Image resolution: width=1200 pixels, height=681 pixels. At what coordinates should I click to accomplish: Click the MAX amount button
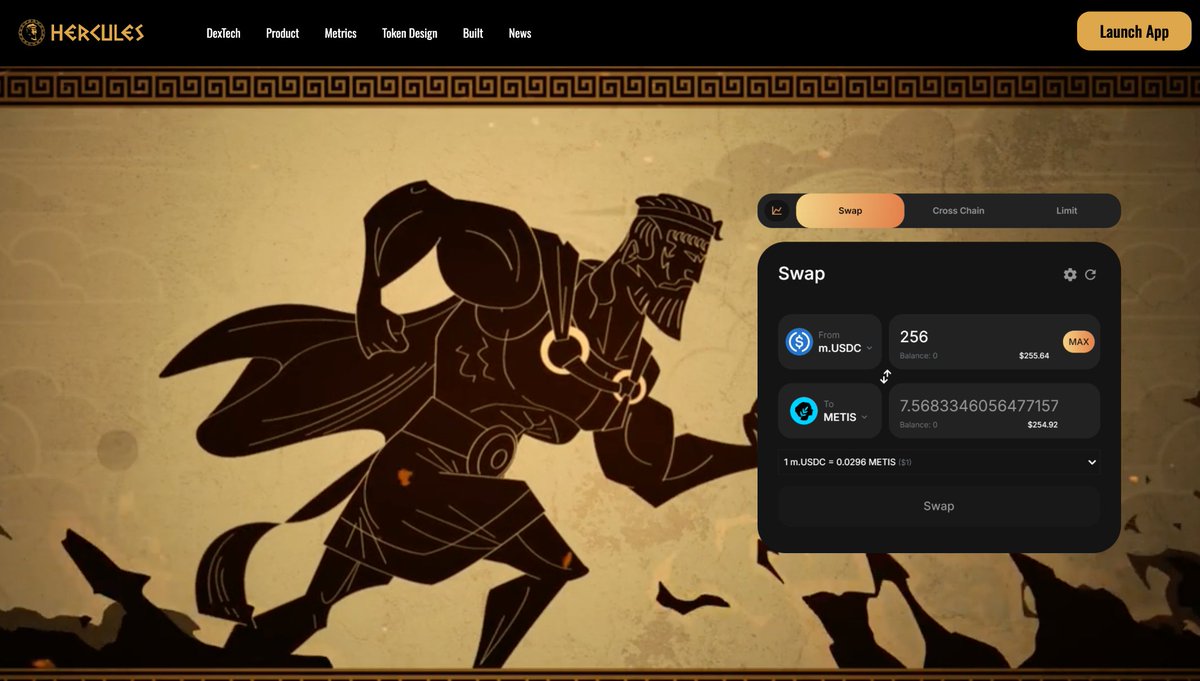[1078, 342]
